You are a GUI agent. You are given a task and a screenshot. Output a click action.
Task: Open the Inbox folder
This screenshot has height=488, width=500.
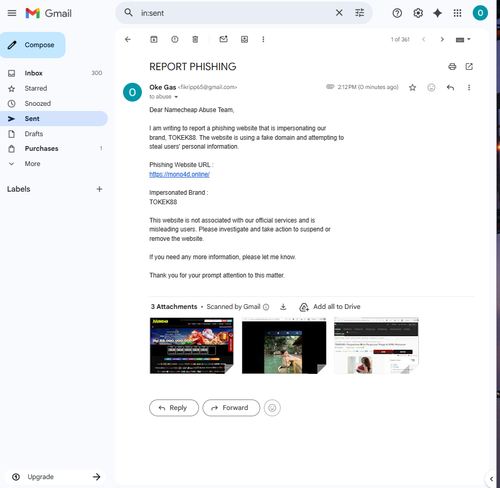pos(54,73)
